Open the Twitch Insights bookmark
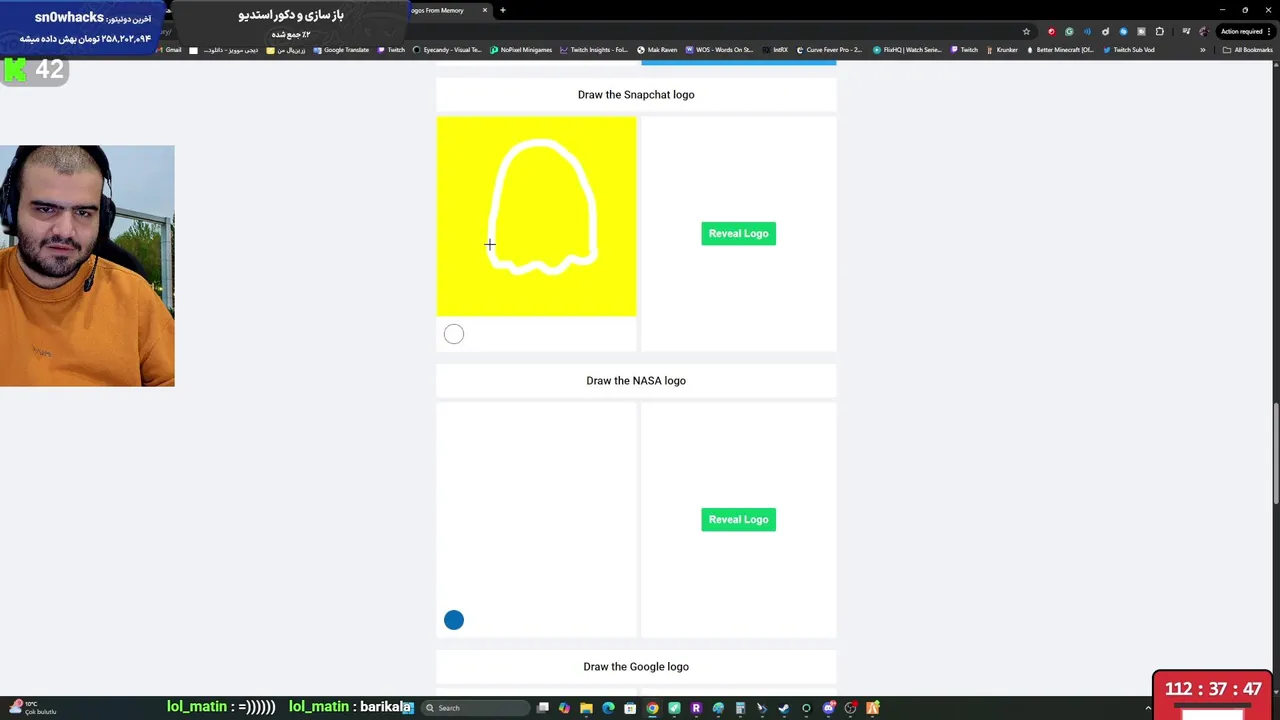 pos(594,50)
